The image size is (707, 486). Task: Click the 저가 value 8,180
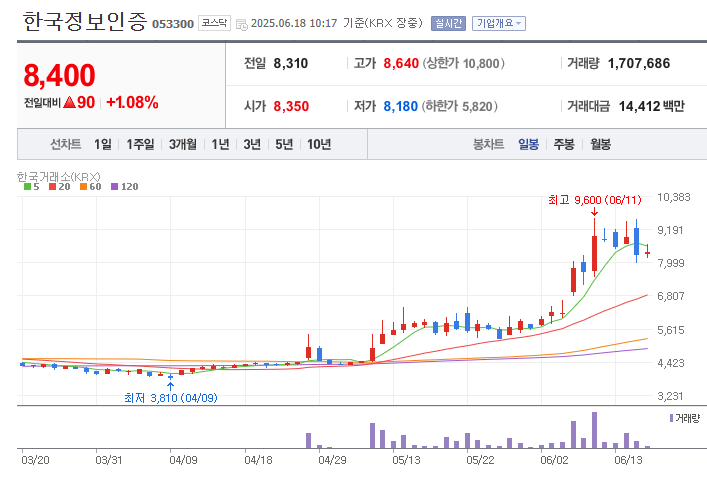coord(401,106)
